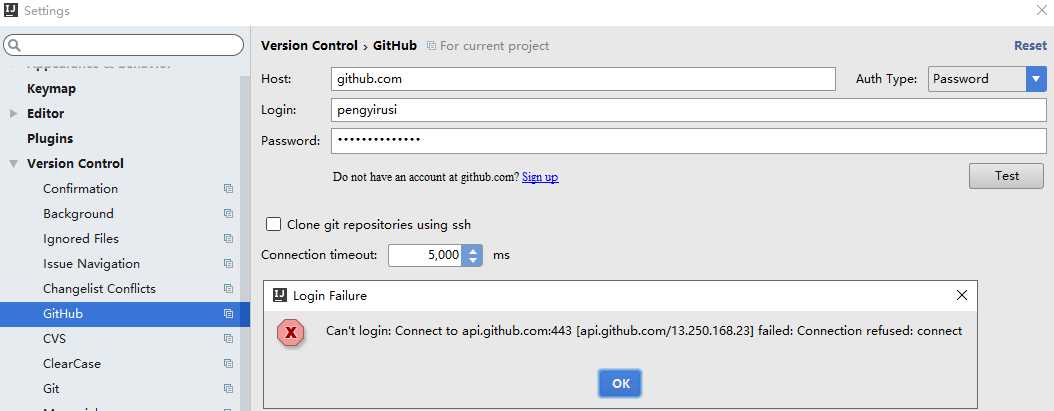Image resolution: width=1054 pixels, height=411 pixels.
Task: Click the project-level icon beside Ignored Files
Action: click(228, 239)
